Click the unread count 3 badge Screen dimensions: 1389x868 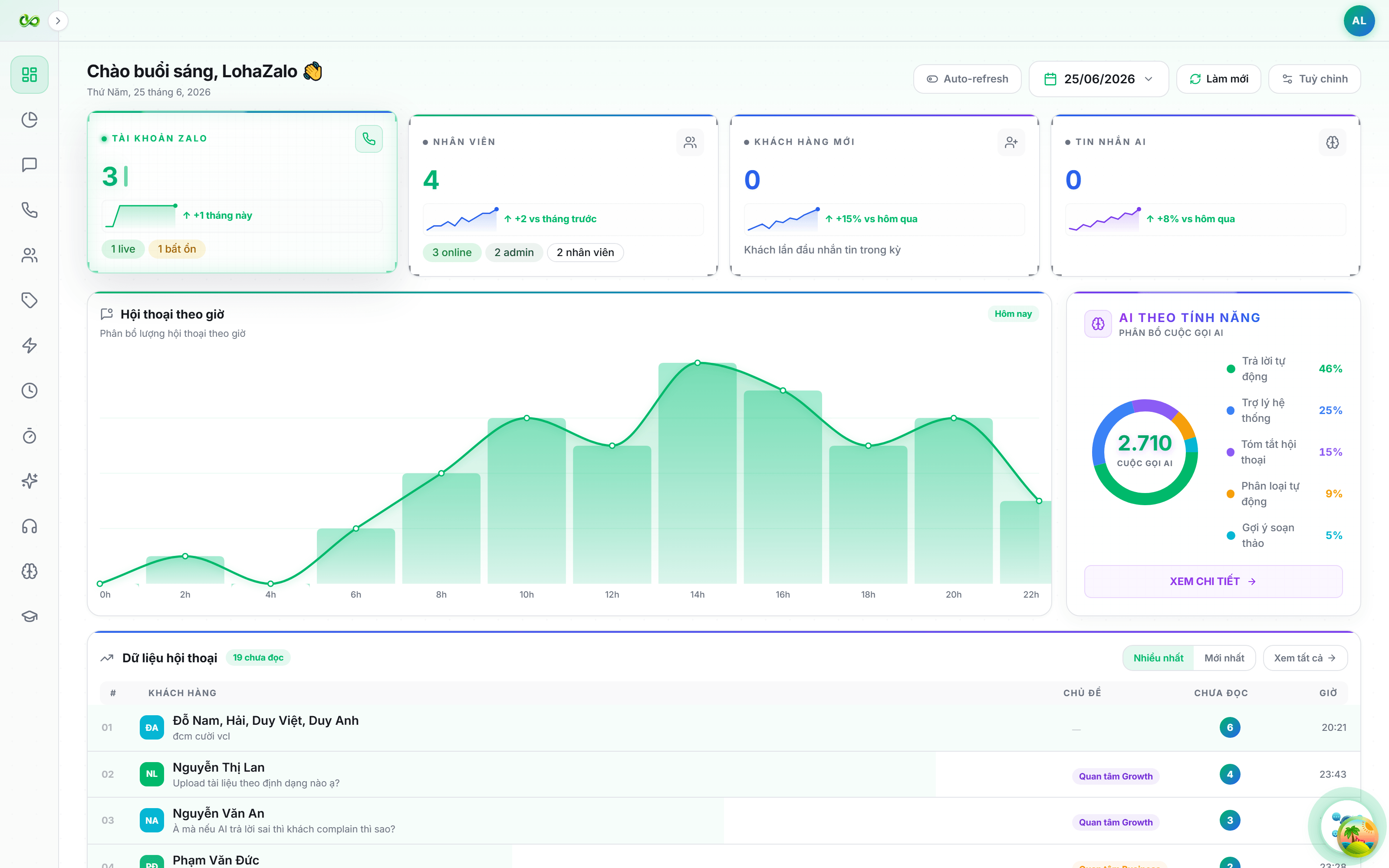pyautogui.click(x=1229, y=820)
